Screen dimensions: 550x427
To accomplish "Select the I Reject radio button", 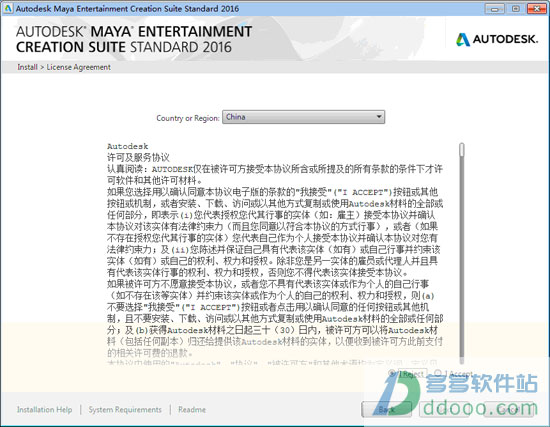I will (392, 374).
